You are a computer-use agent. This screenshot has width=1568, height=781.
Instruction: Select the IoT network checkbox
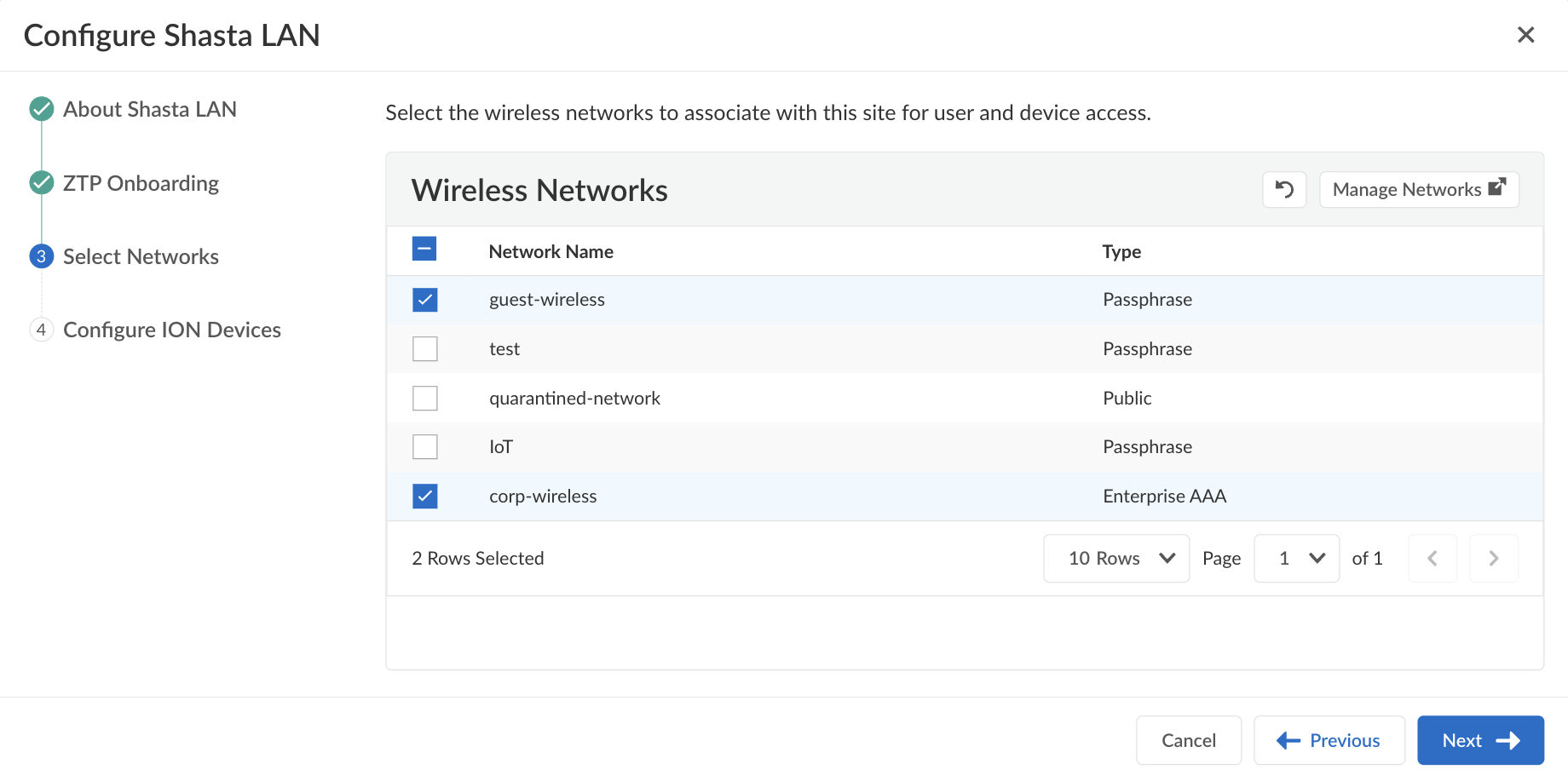coord(425,447)
